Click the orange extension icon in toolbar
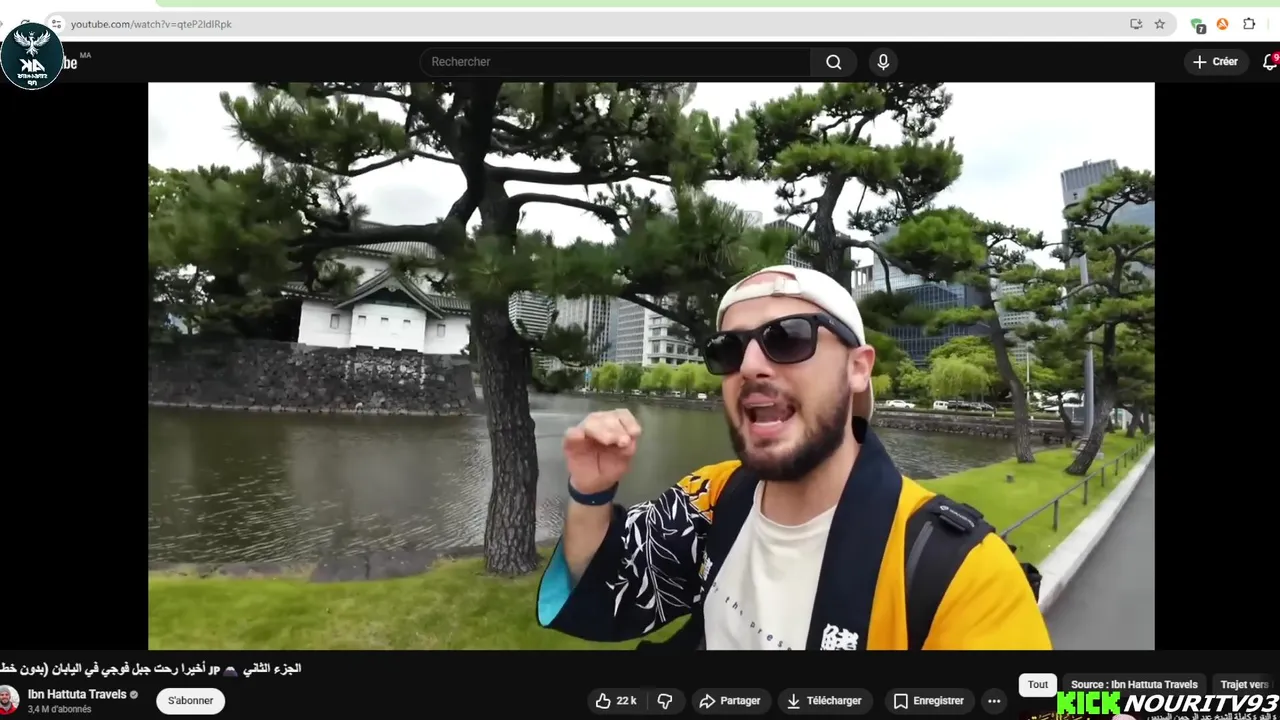Viewport: 1280px width, 720px height. pyautogui.click(x=1222, y=24)
